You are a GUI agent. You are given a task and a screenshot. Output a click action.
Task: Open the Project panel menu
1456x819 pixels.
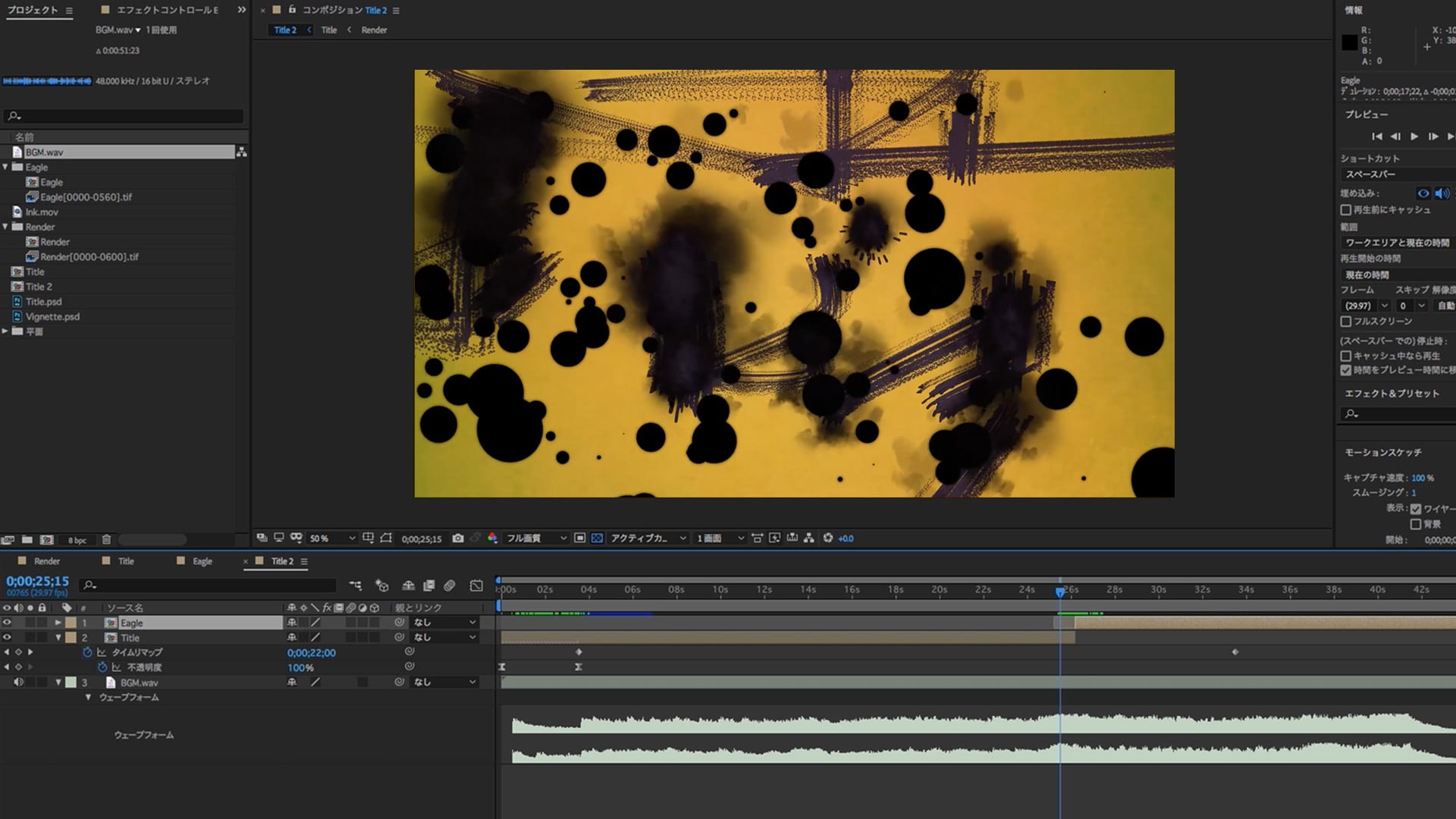[x=69, y=11]
